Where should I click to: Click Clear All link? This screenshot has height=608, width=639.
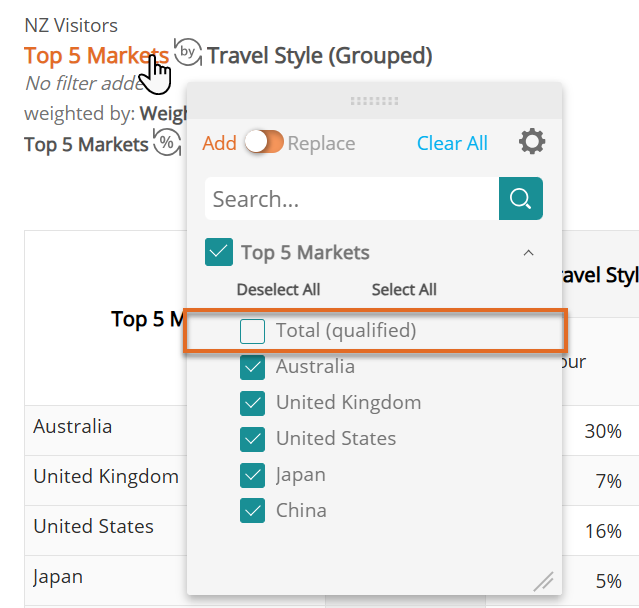[x=452, y=143]
